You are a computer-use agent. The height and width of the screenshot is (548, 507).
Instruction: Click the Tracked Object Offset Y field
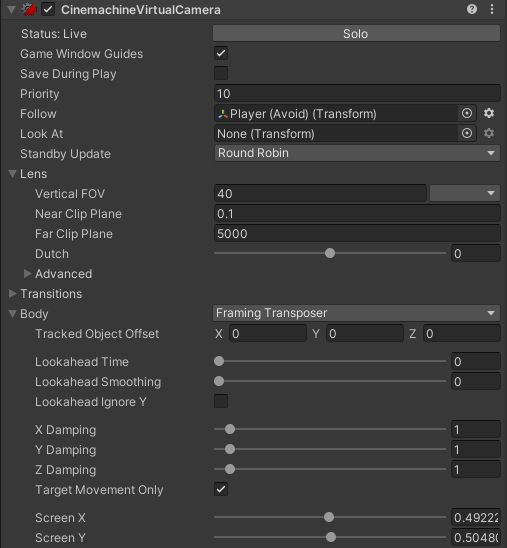[x=365, y=333]
